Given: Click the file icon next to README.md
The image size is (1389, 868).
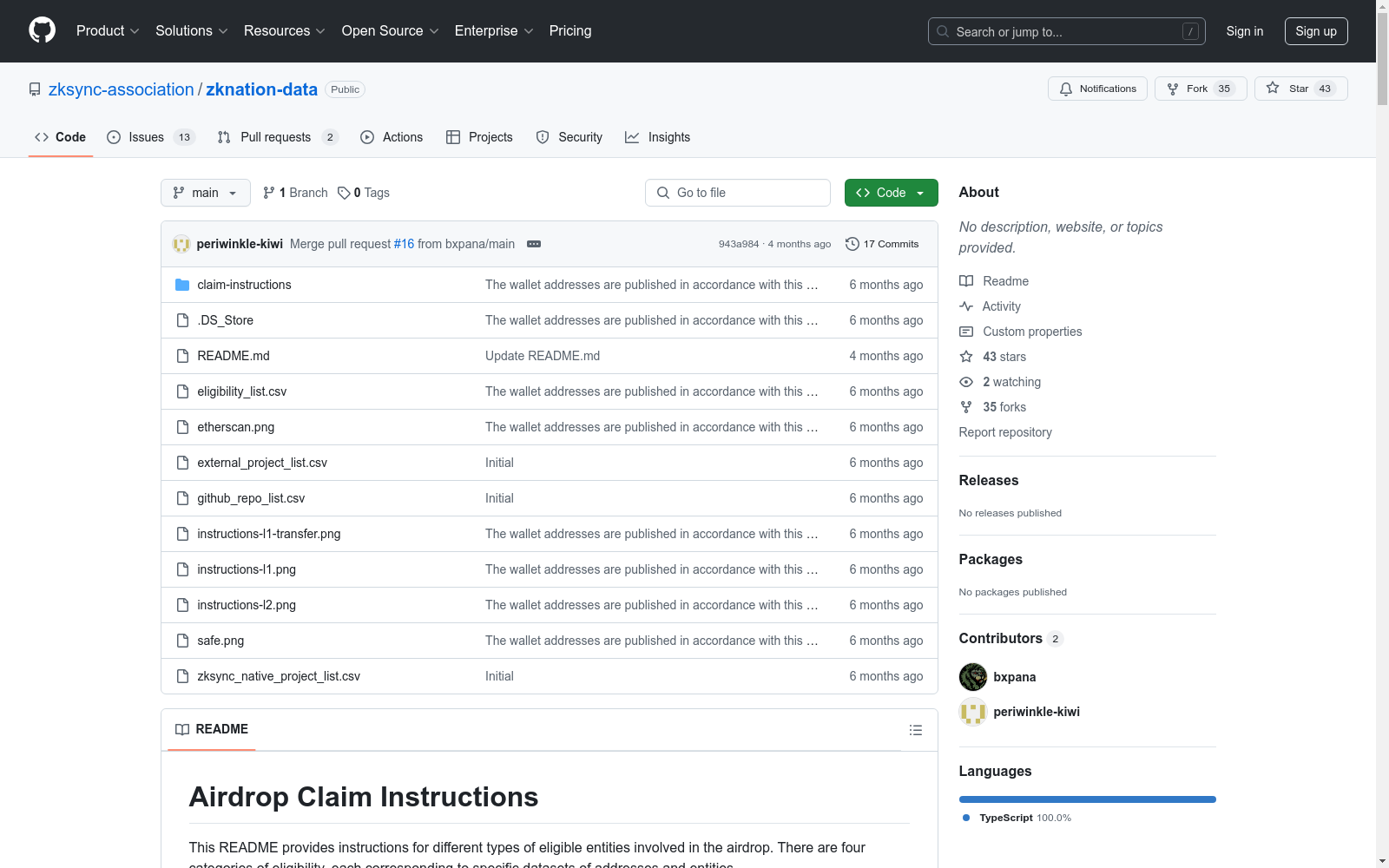Looking at the screenshot, I should [182, 356].
